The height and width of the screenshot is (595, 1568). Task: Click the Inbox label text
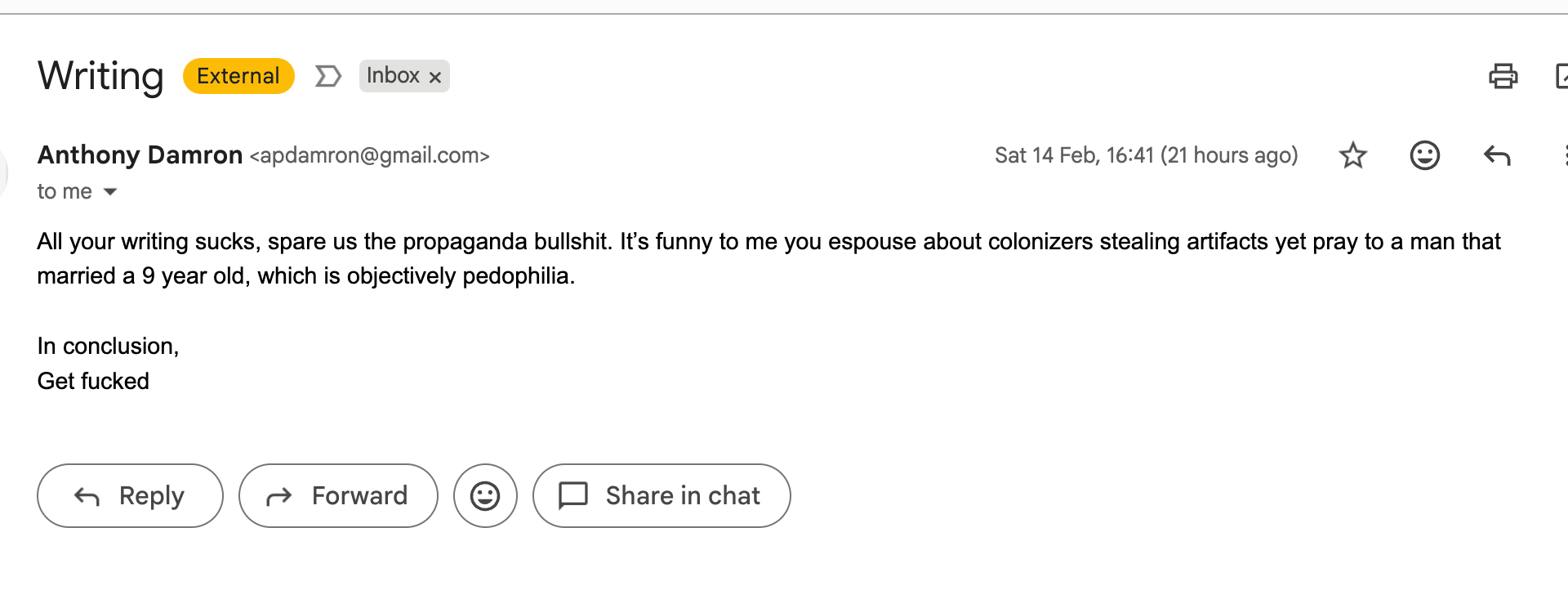click(x=393, y=76)
